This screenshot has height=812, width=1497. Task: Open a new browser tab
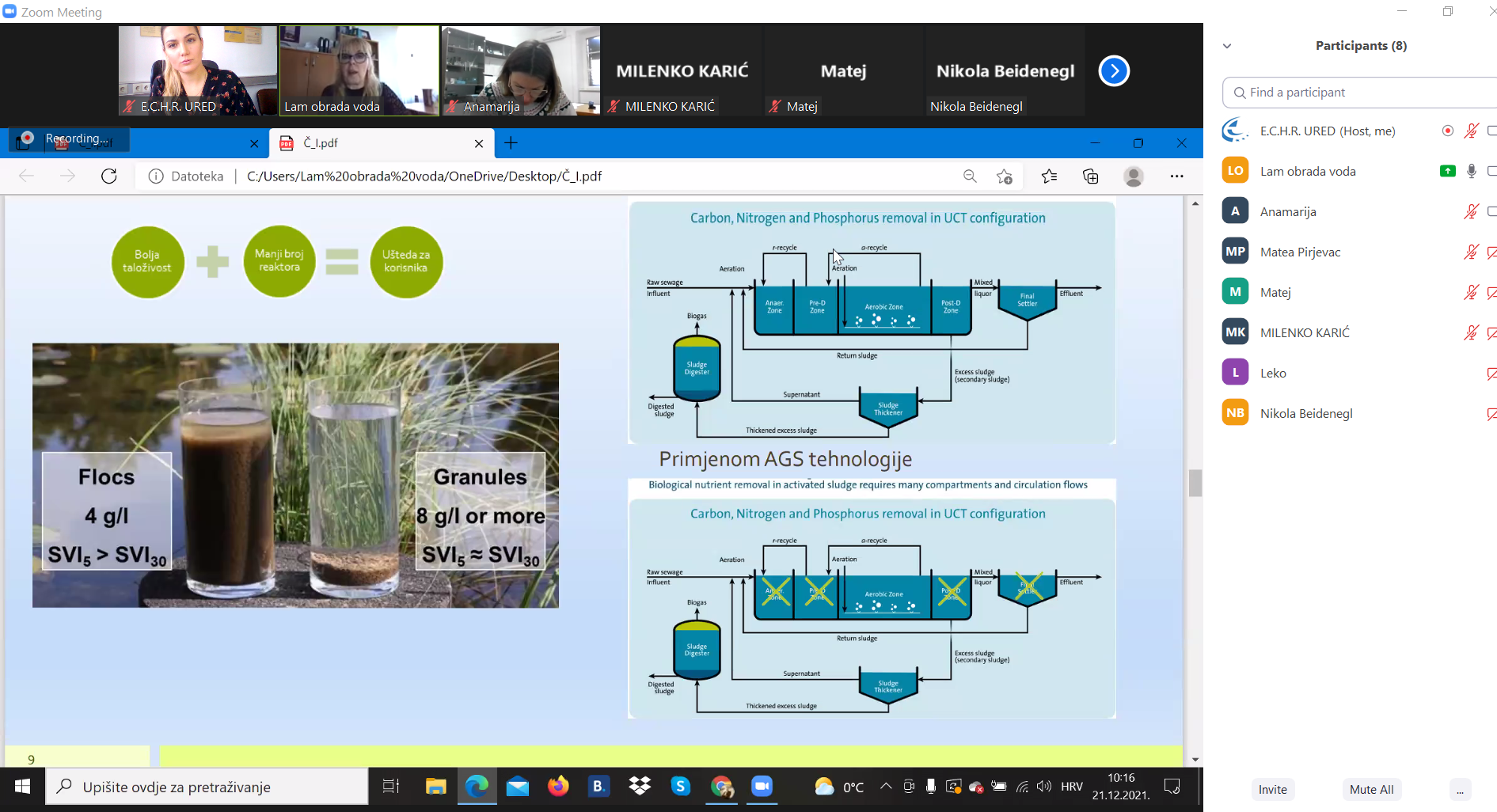coord(511,143)
